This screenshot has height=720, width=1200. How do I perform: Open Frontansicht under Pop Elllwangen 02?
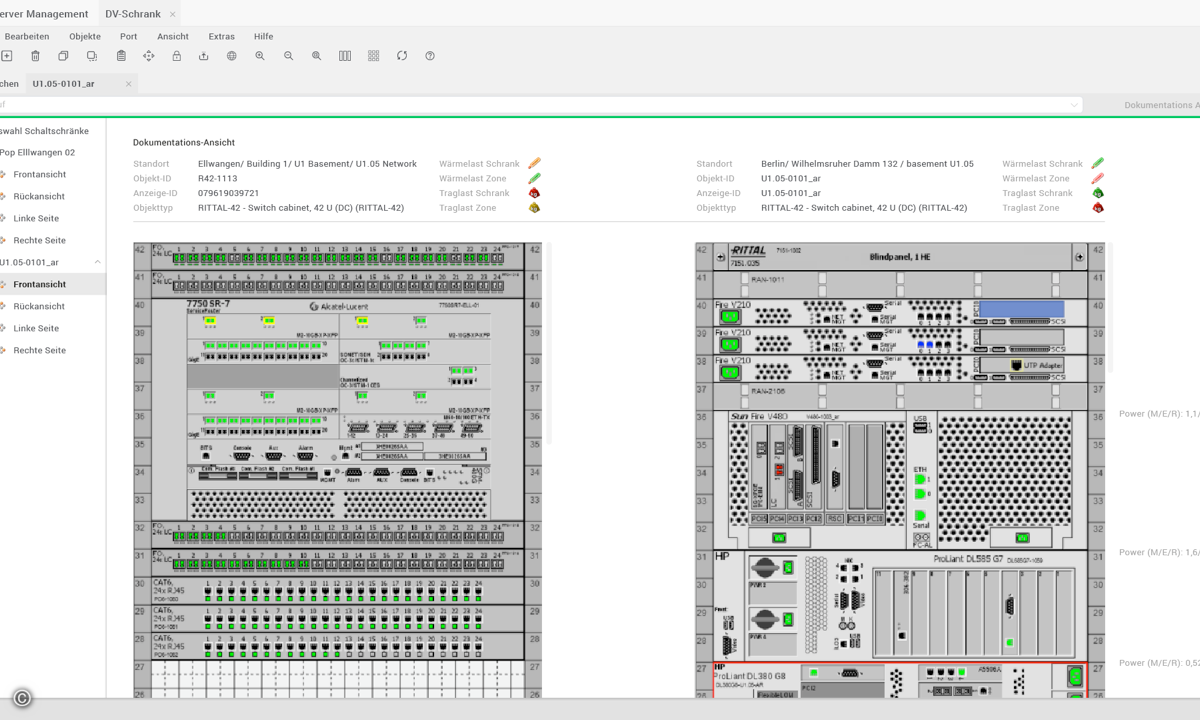[x=40, y=175]
